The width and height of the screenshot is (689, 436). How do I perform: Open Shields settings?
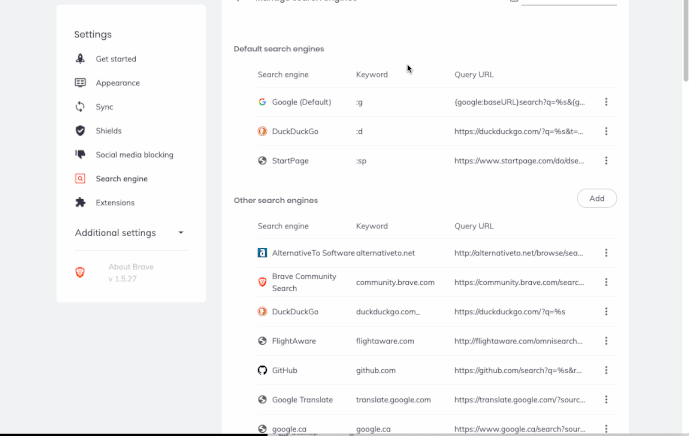[x=109, y=131]
